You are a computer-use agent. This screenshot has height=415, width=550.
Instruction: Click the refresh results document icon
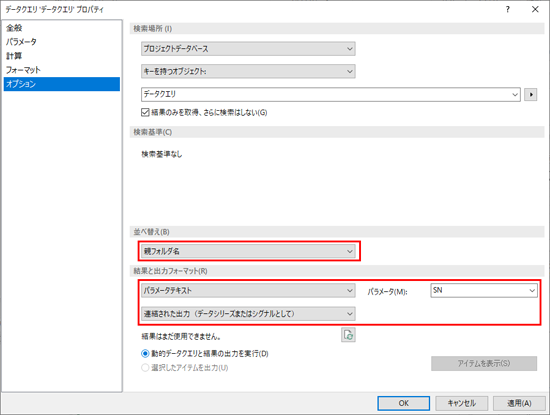pyautogui.click(x=348, y=335)
